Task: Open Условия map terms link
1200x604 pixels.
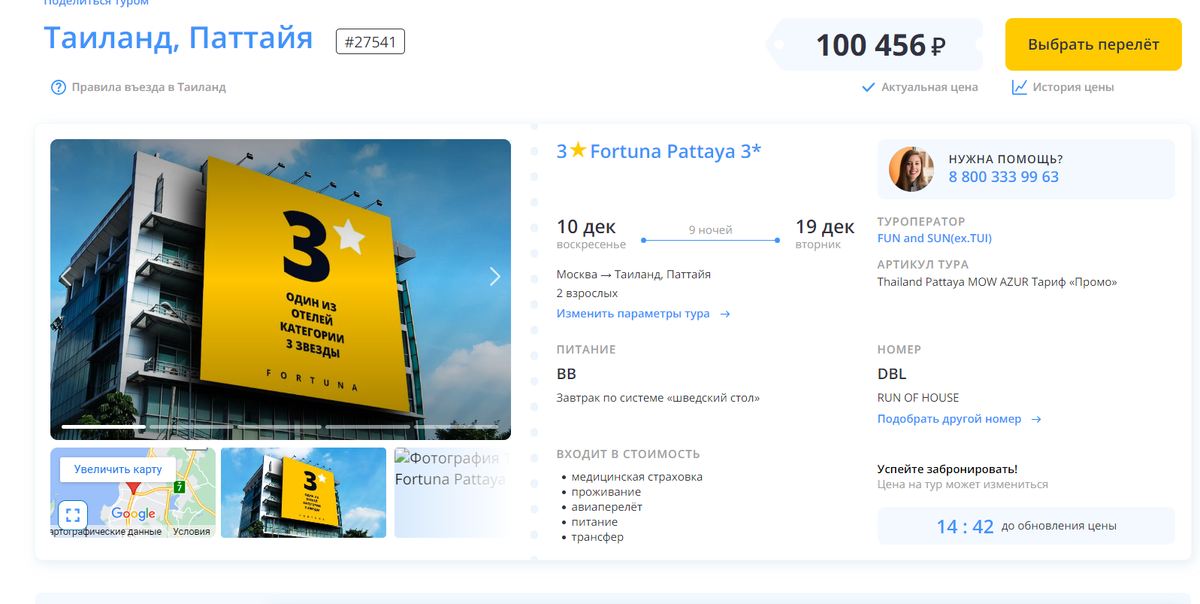Action: click(x=191, y=532)
